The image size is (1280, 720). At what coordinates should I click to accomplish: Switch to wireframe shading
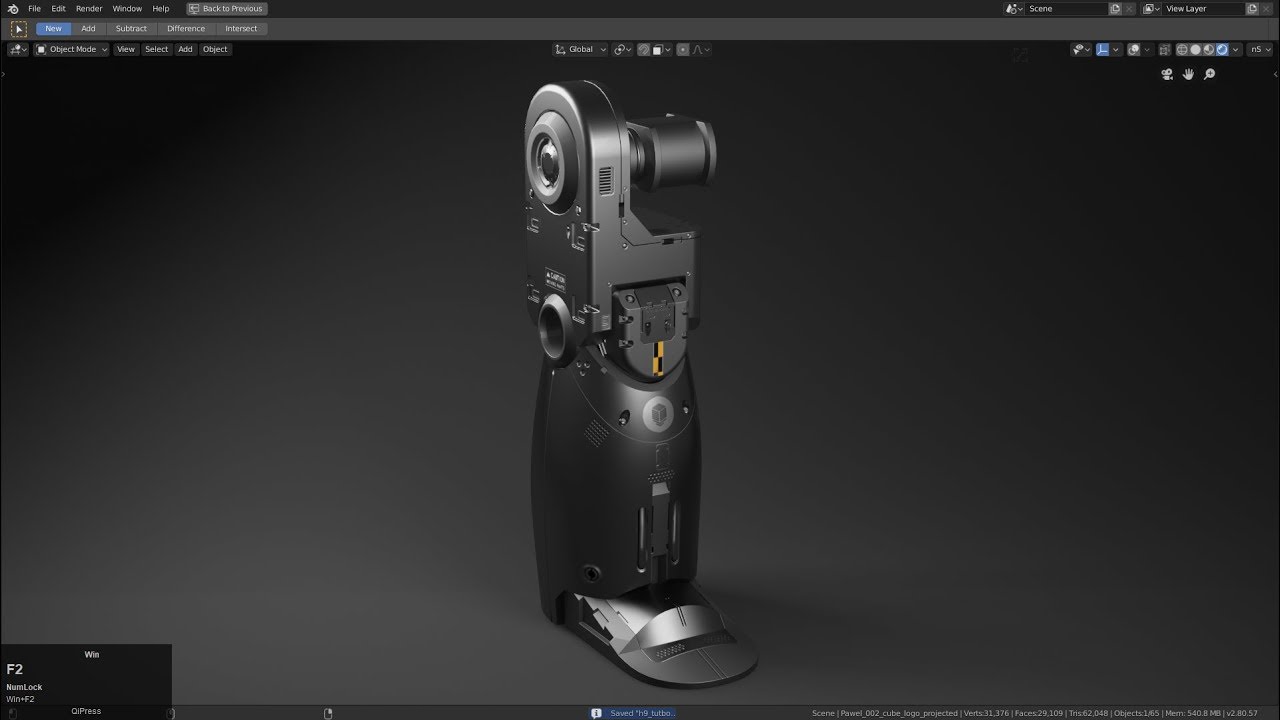[1182, 49]
